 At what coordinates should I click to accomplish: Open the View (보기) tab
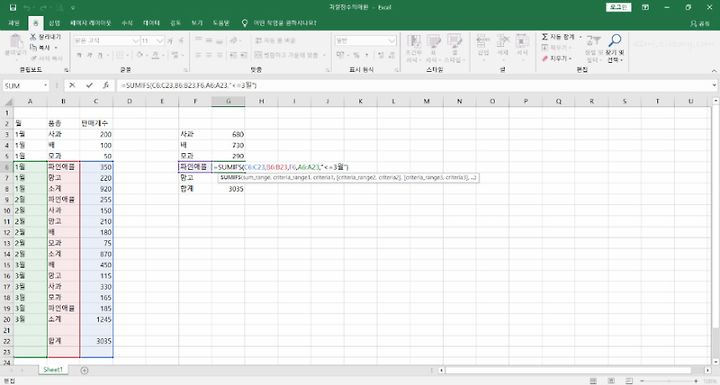(x=197, y=23)
